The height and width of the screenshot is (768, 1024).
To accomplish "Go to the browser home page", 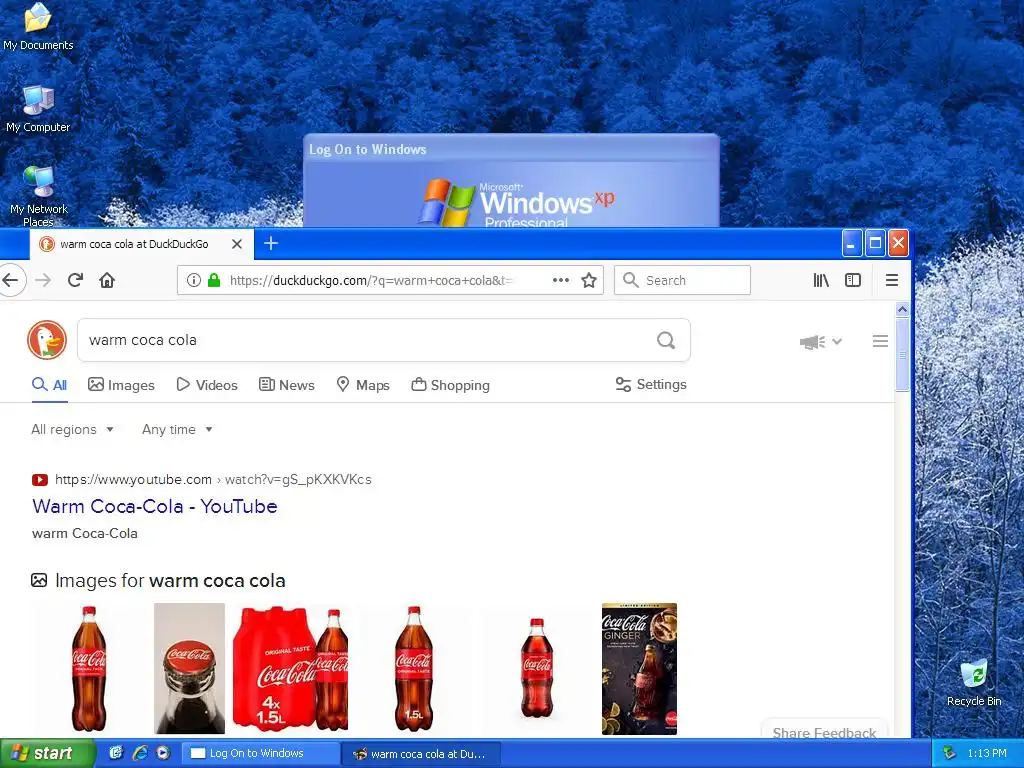I will [x=107, y=280].
